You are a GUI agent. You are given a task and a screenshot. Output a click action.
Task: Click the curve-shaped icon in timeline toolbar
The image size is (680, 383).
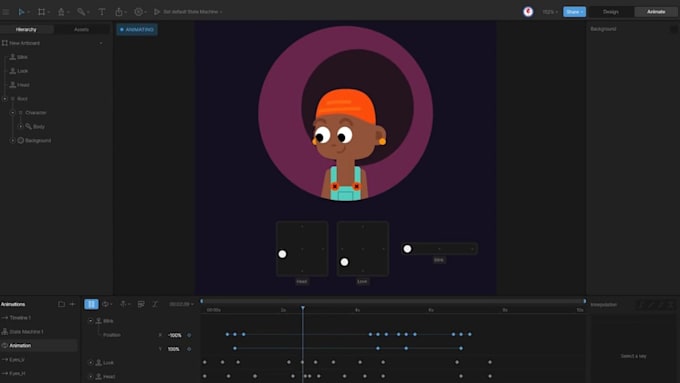coord(155,304)
